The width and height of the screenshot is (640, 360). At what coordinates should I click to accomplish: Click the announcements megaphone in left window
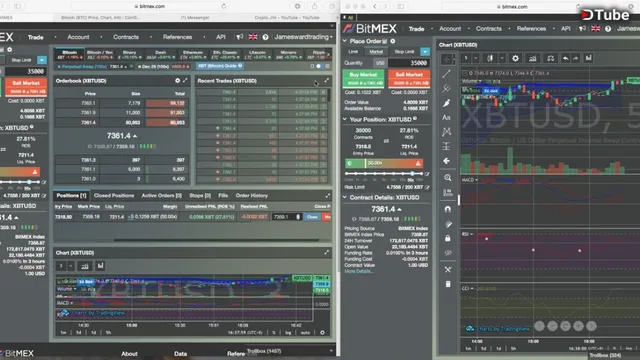[x=240, y=37]
